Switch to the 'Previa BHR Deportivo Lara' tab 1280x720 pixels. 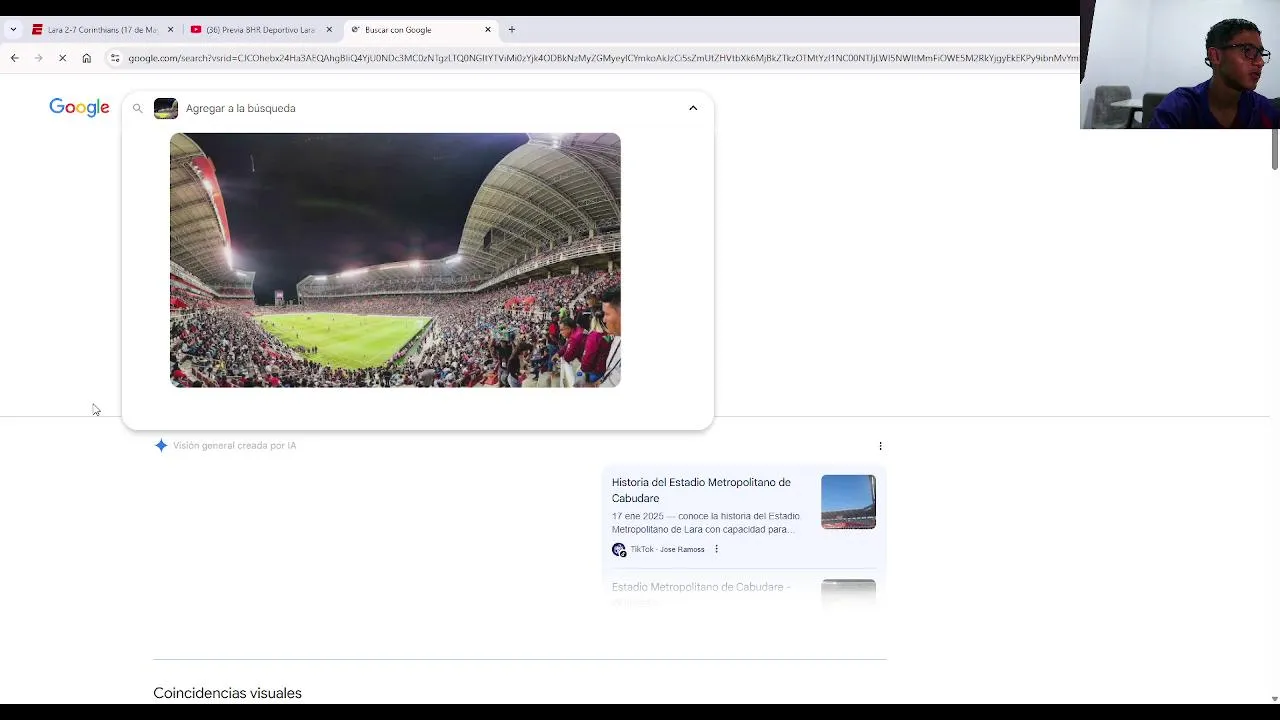[260, 30]
